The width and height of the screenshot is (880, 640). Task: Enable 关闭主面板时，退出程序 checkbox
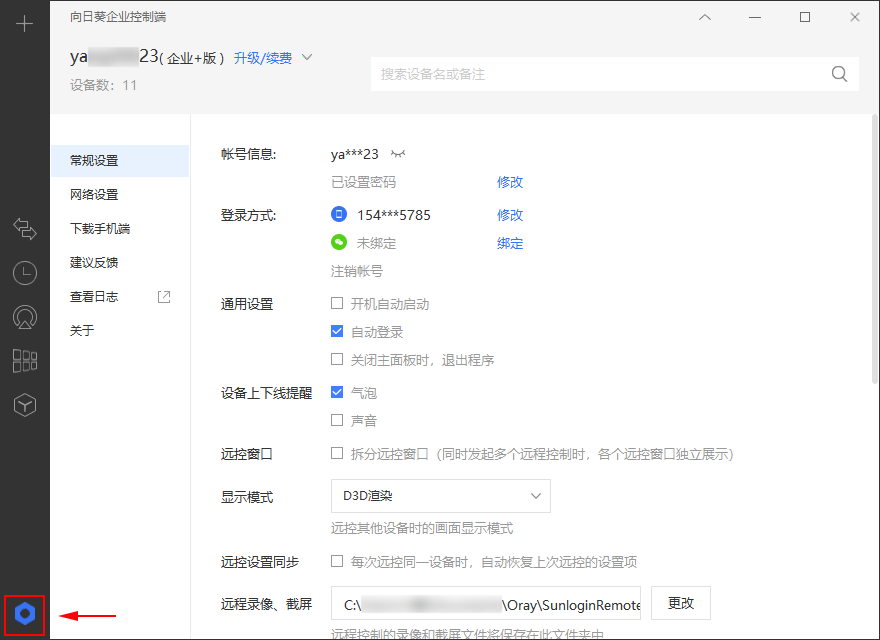tap(337, 359)
